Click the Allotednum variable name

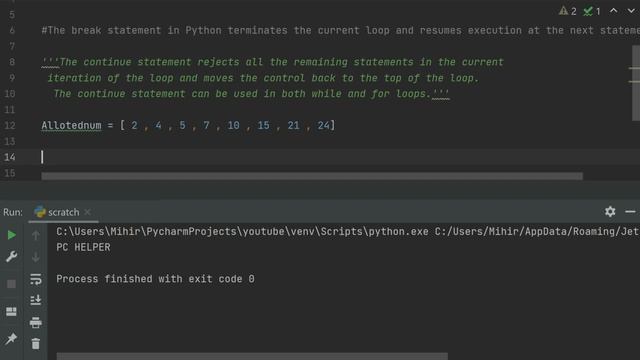point(71,125)
